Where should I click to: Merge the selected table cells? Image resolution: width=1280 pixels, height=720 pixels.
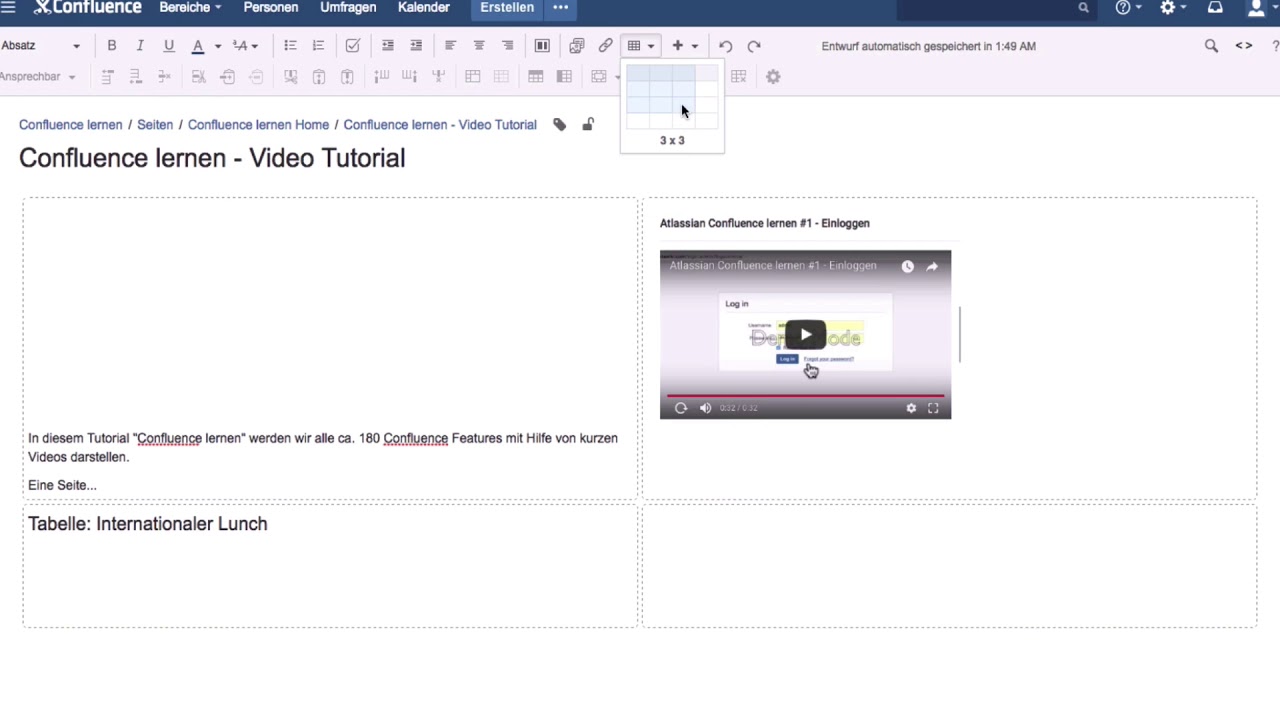point(473,77)
